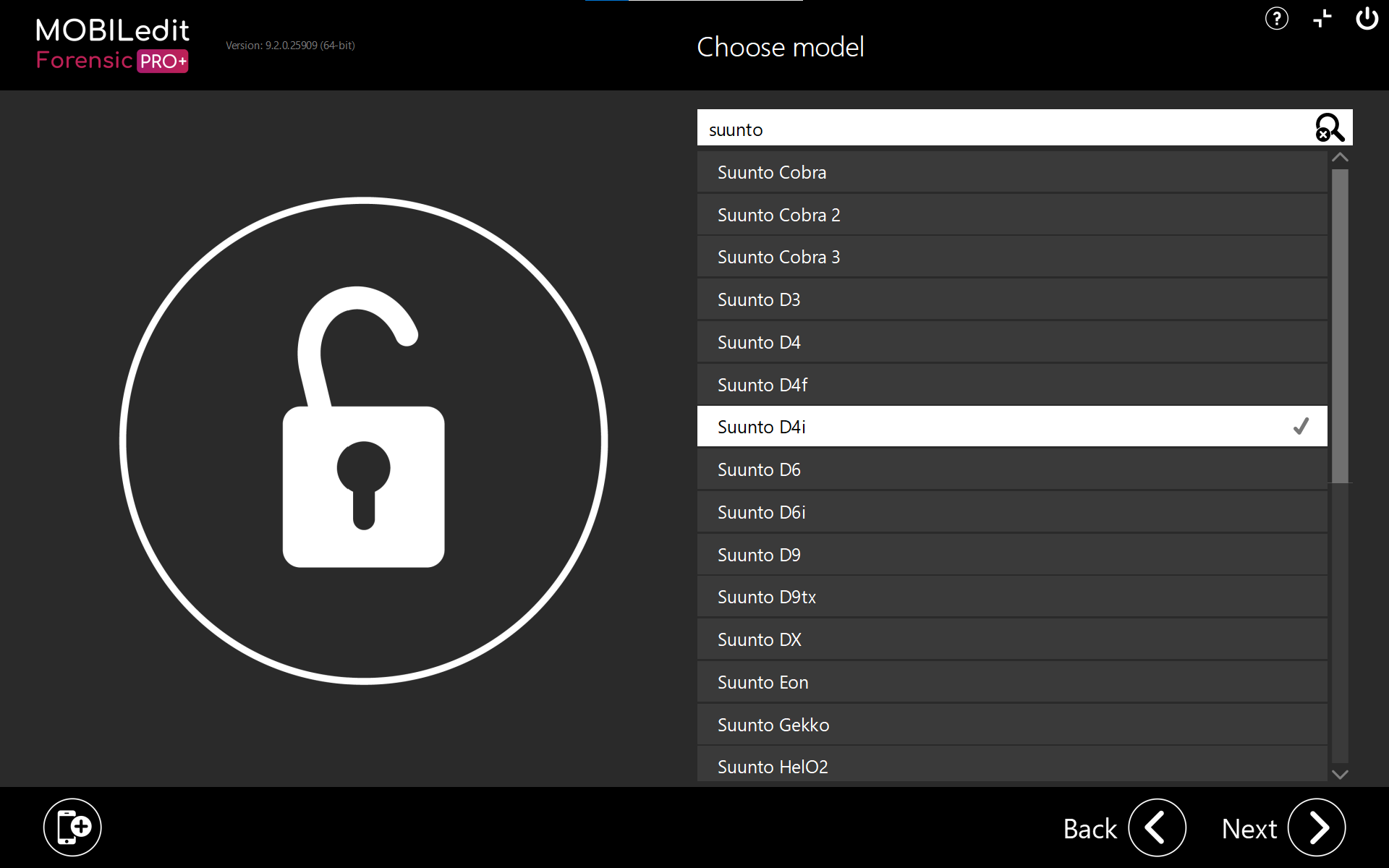Click the power quit icon
The height and width of the screenshot is (868, 1389).
(1367, 19)
